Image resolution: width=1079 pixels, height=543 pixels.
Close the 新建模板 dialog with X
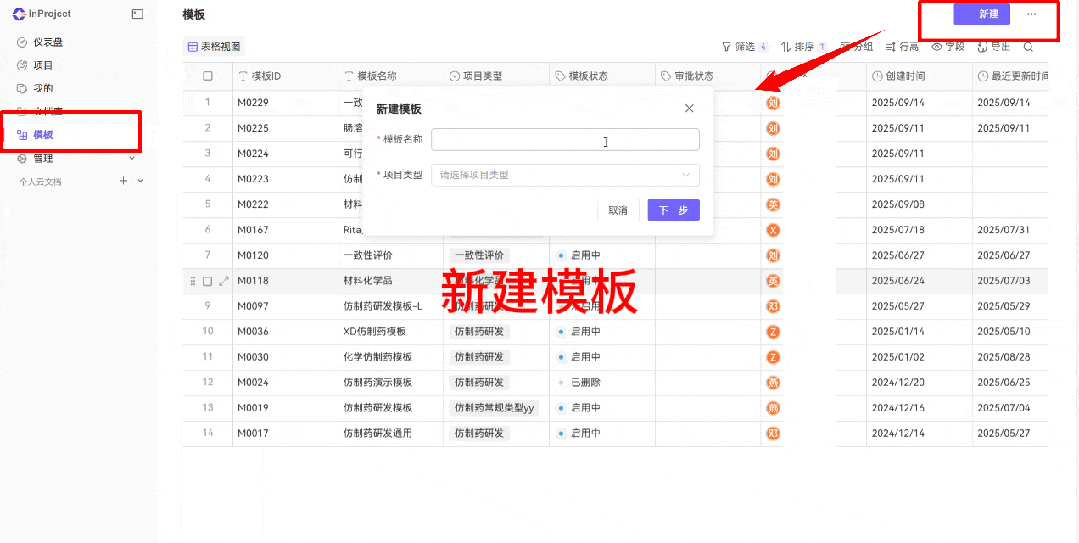(x=689, y=108)
